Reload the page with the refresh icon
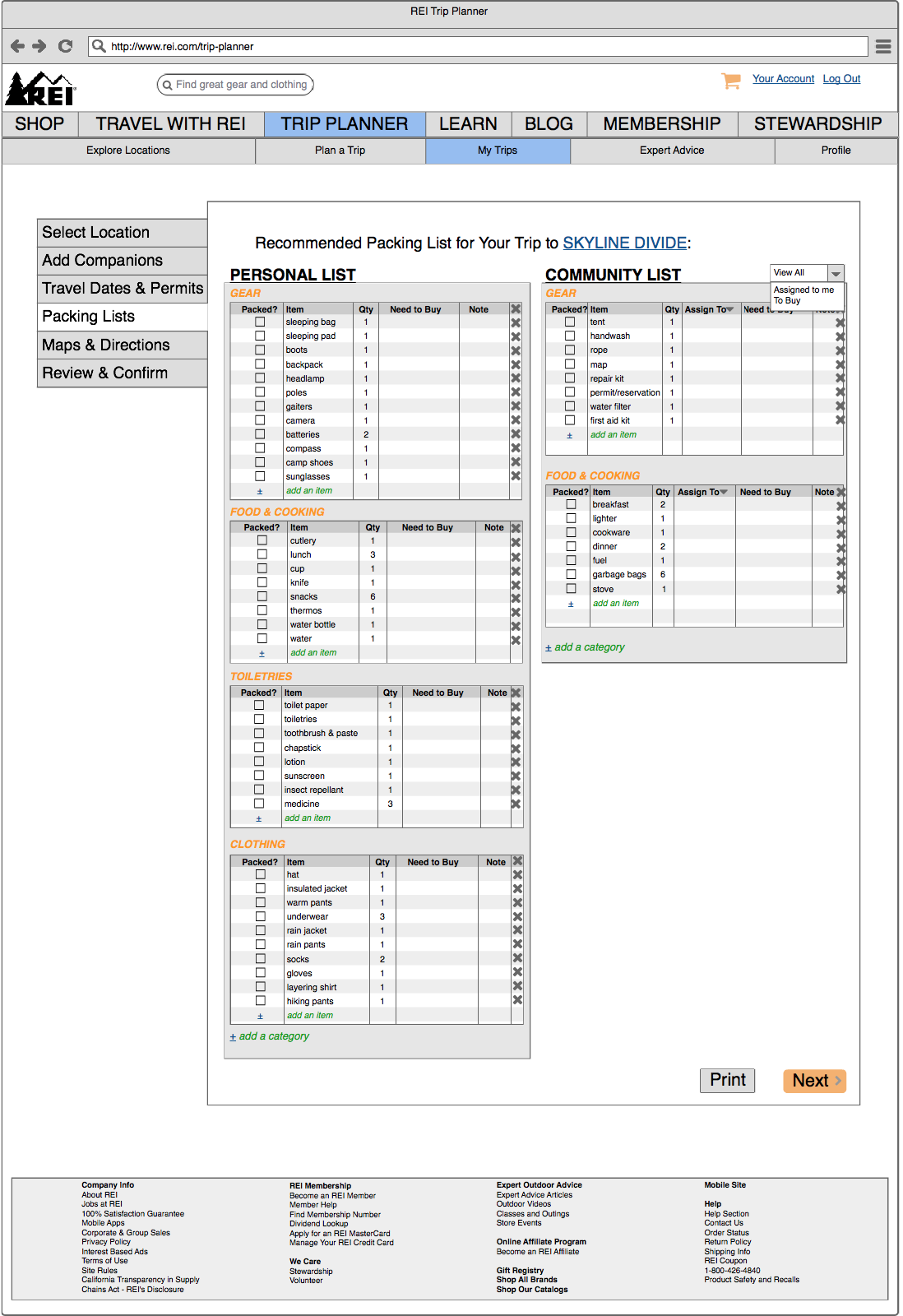This screenshot has width=903, height=1316. pyautogui.click(x=66, y=46)
